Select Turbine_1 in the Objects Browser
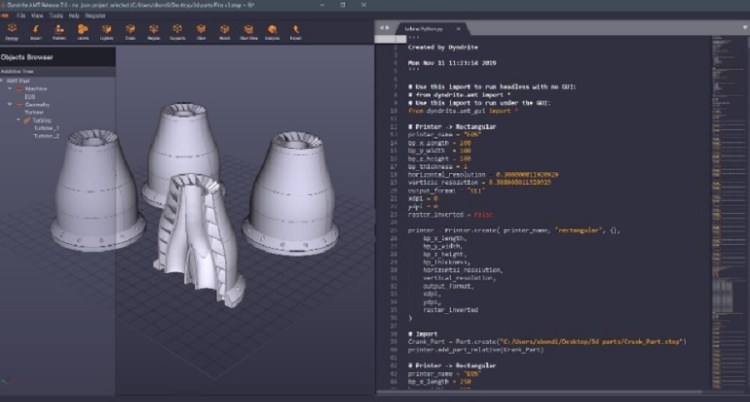Screen dimensions: 750x402 [x=48, y=127]
